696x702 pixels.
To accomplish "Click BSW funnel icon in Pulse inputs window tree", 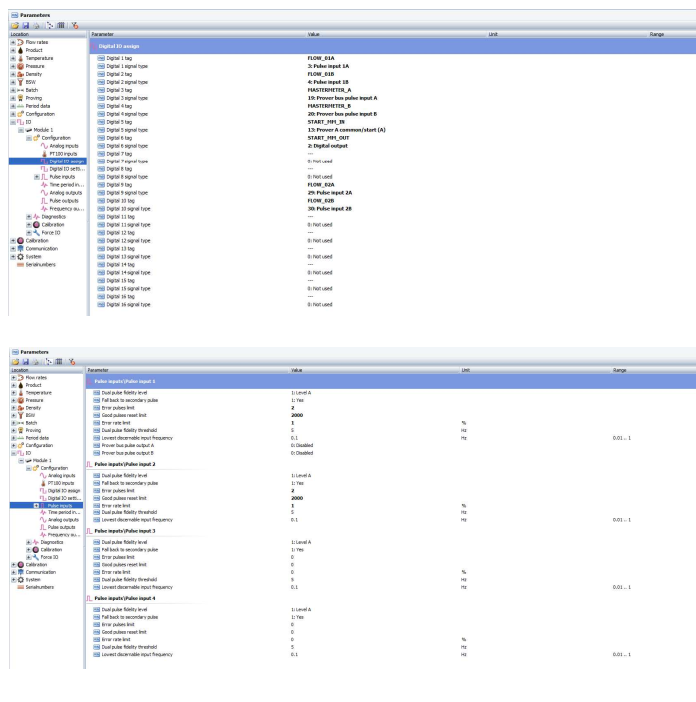I will click(20, 415).
